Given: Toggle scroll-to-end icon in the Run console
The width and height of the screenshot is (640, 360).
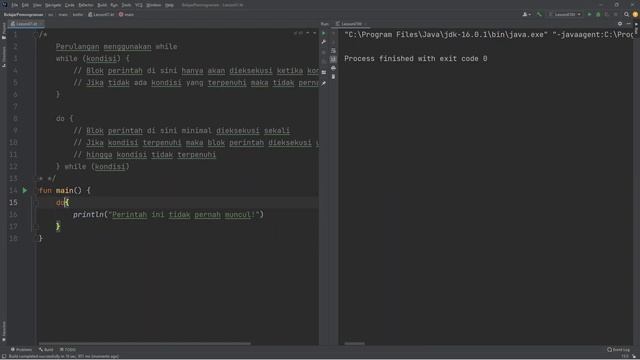Looking at the screenshot, I should pos(333,59).
